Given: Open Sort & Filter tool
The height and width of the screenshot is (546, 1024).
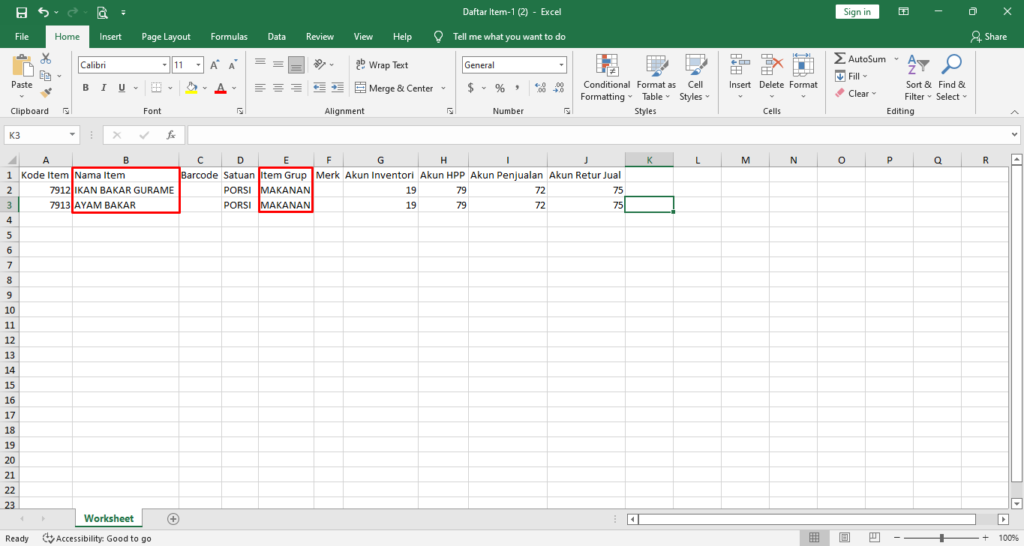Looking at the screenshot, I should tap(915, 77).
